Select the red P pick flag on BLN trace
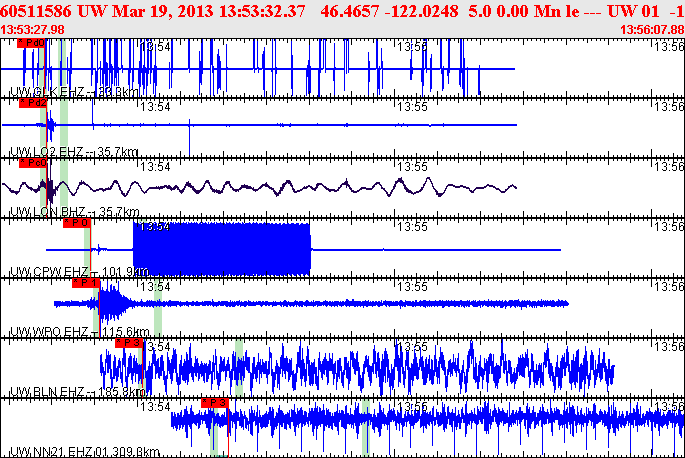Viewport: 685px width, 458px height. tap(130, 343)
